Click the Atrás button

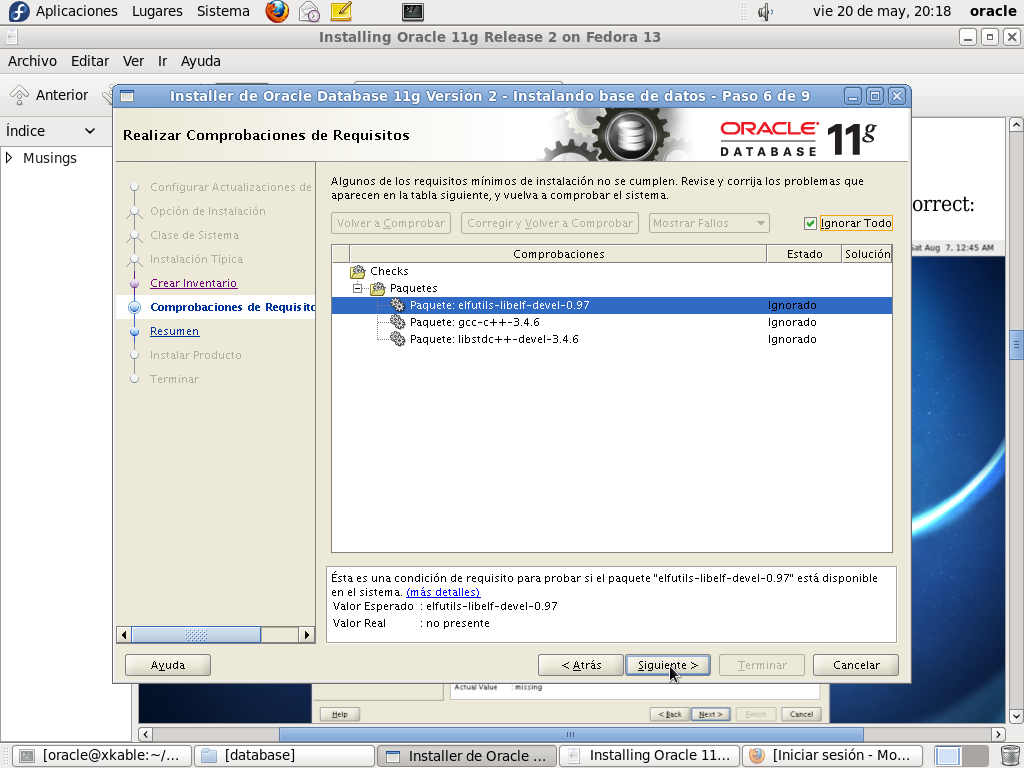click(x=581, y=665)
